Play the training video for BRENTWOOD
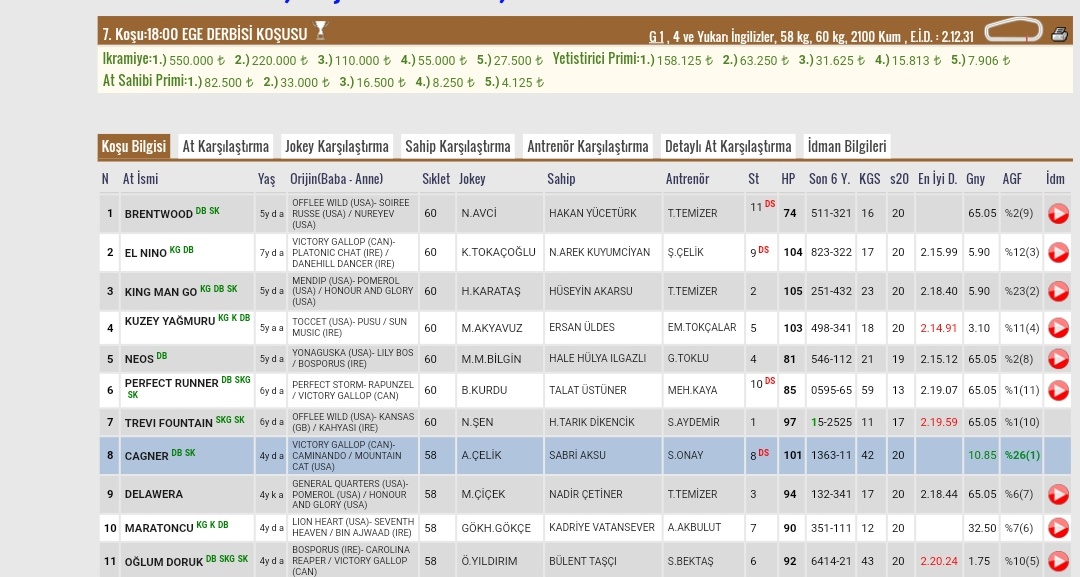The height and width of the screenshot is (577, 1080). pos(1058,213)
